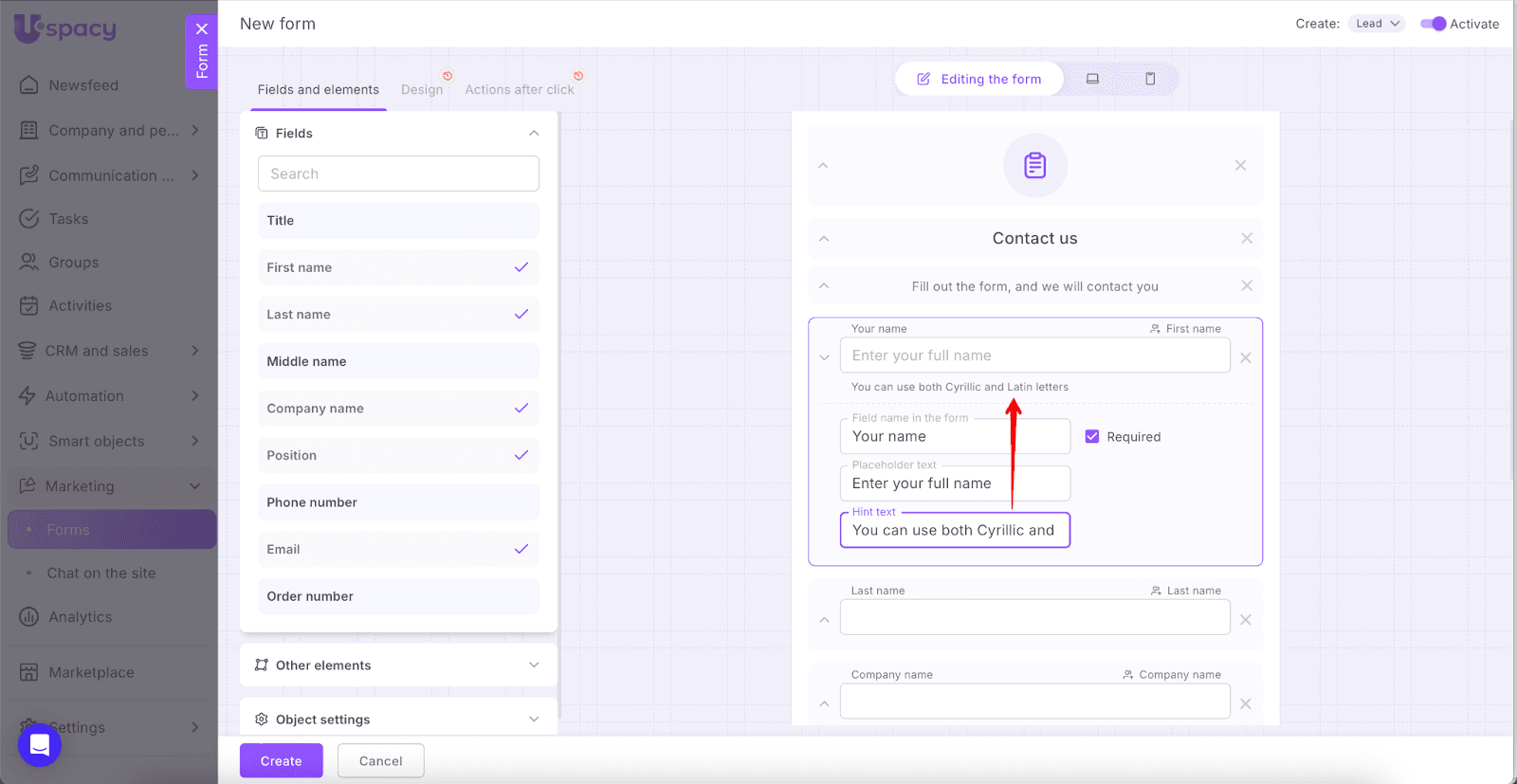This screenshot has width=1517, height=784.
Task: Open the chat support bubble
Action: (x=40, y=744)
